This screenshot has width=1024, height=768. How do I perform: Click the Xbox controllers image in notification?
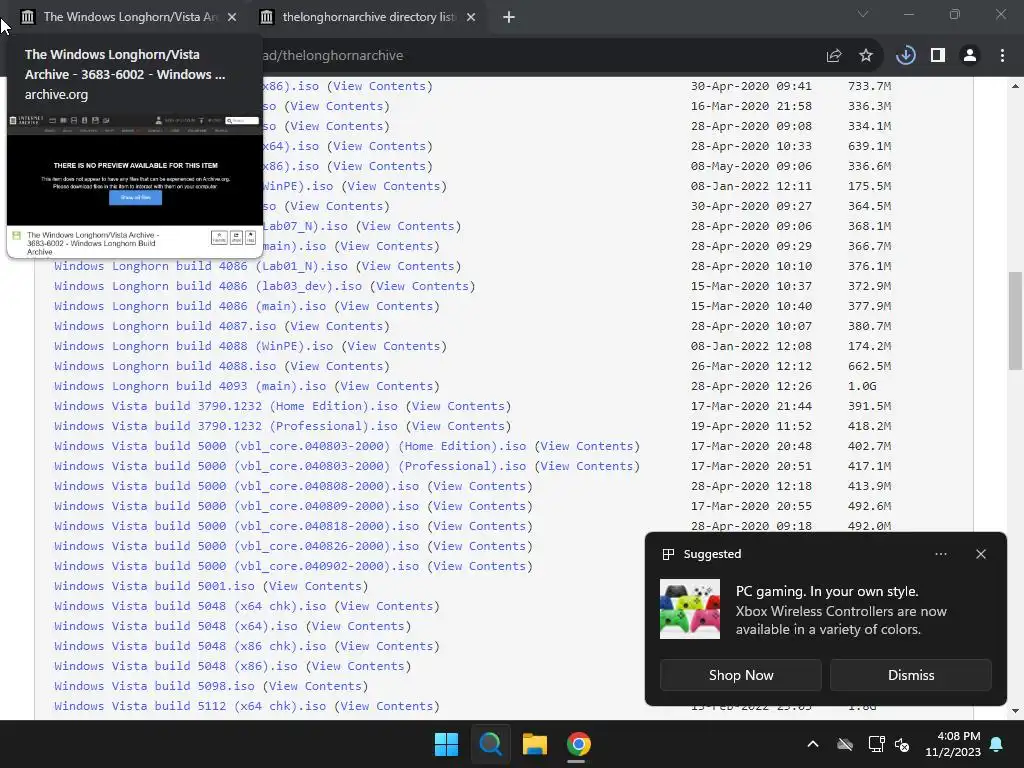(690, 609)
